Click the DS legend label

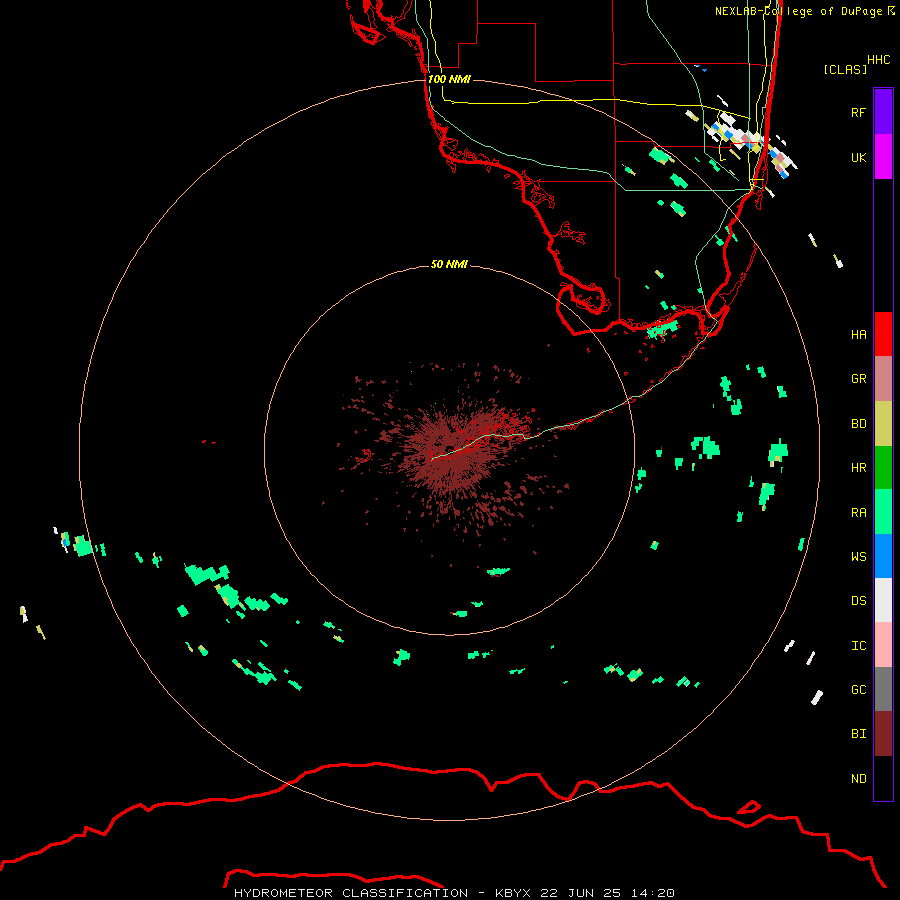pos(858,601)
